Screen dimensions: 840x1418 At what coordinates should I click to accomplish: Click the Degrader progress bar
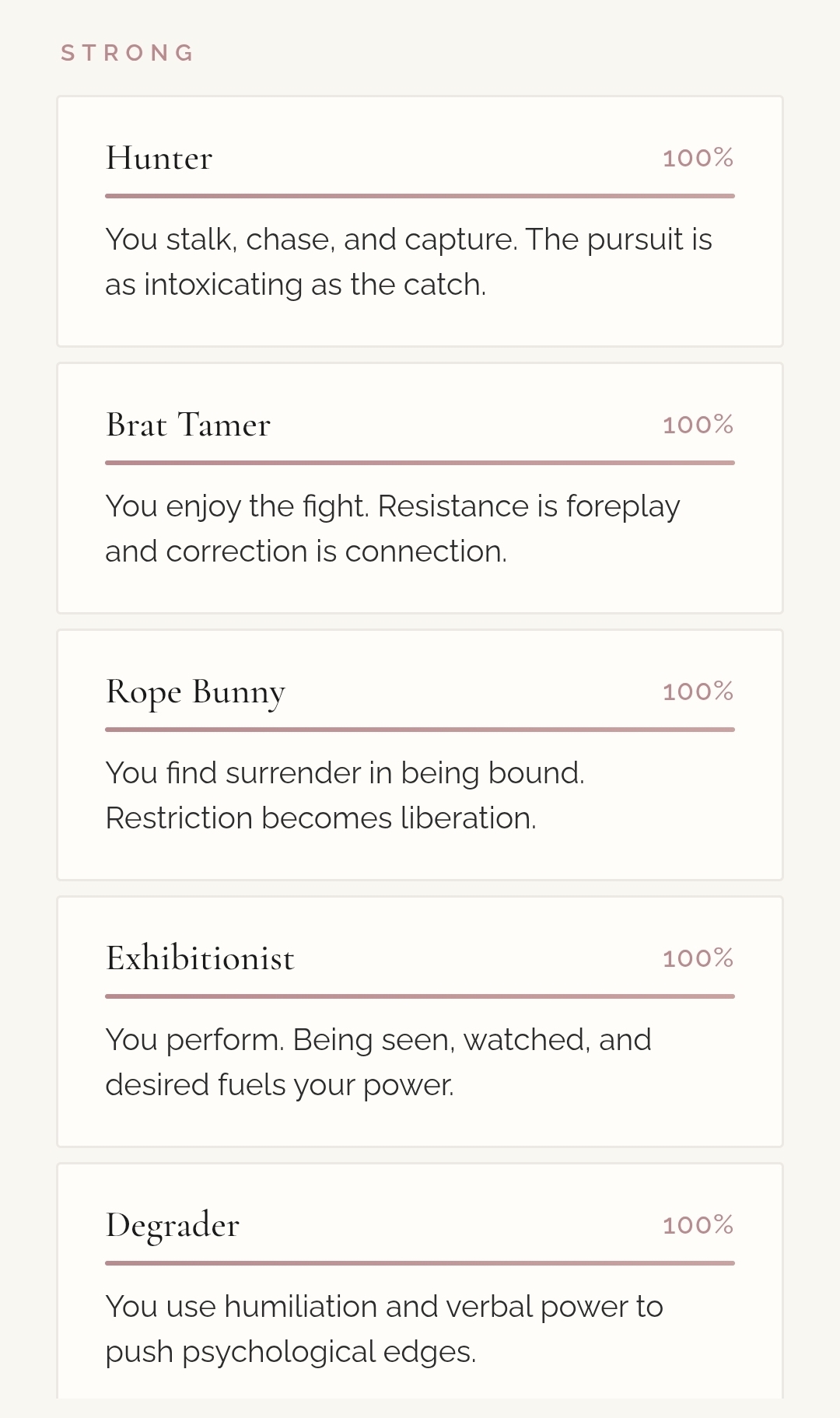[420, 1263]
